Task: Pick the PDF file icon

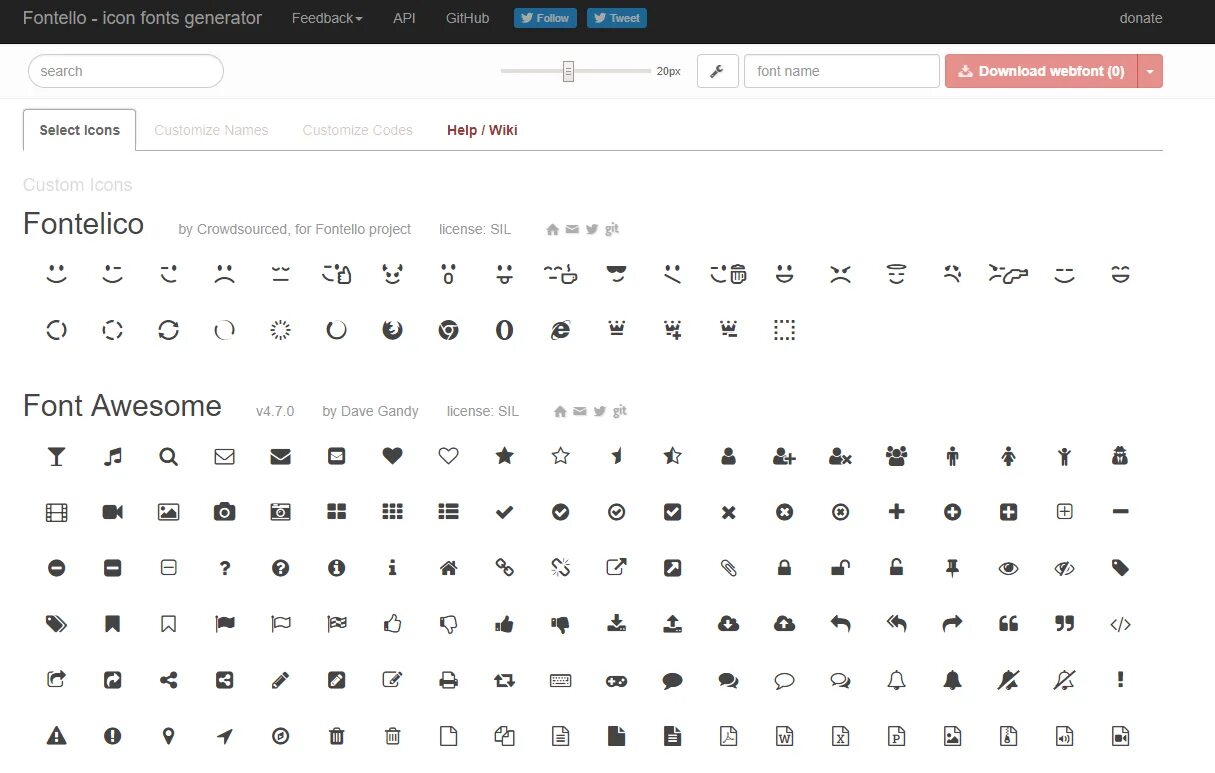Action: pos(729,736)
